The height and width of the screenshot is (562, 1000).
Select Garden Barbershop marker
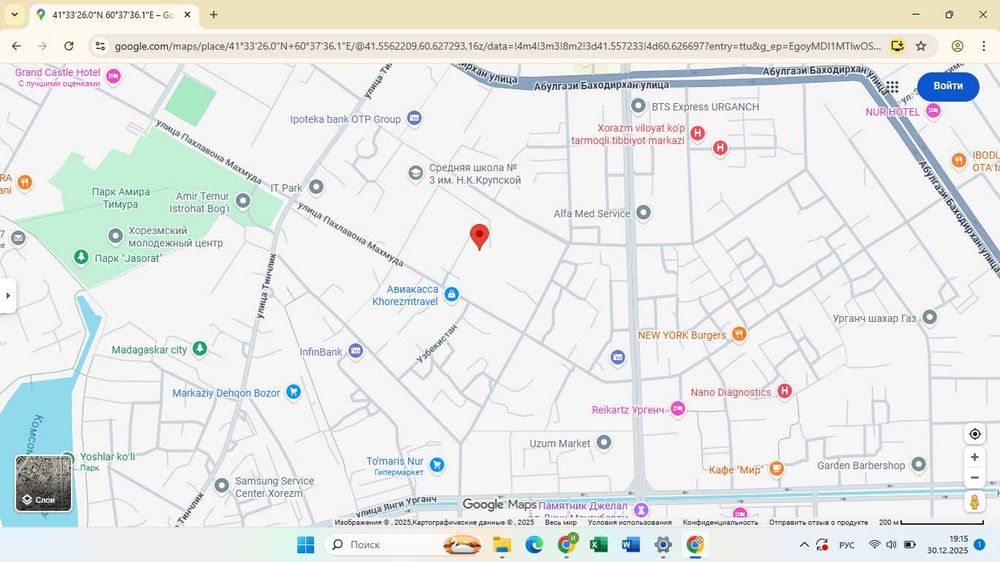pyautogui.click(x=918, y=464)
